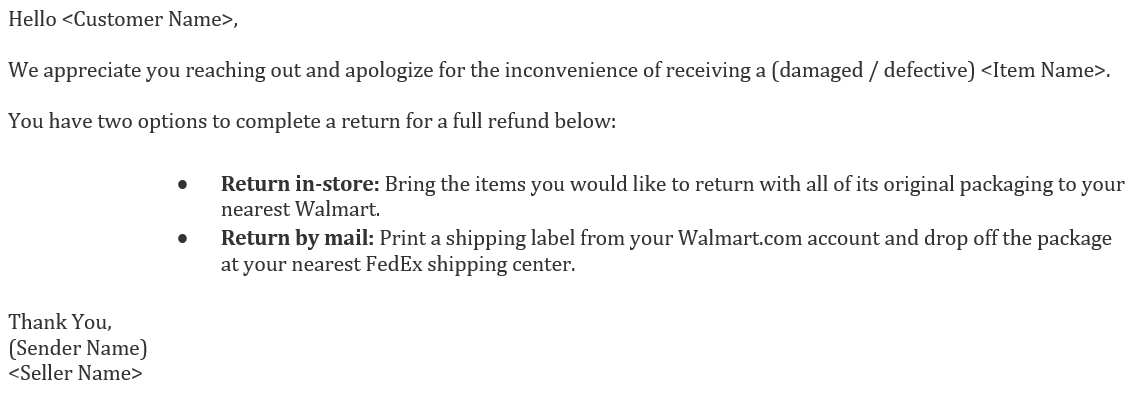Click the Thank You closing line
Viewport: 1142px width, 396px height.
[x=60, y=322]
